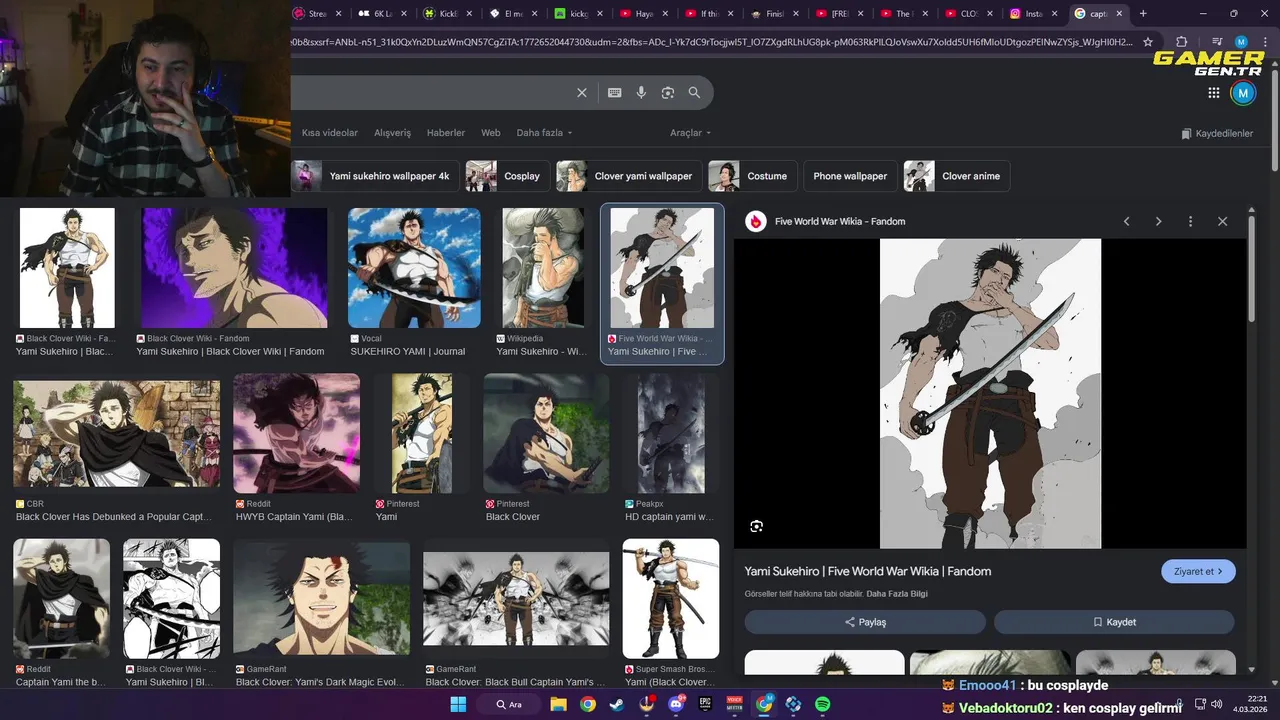1280x720 pixels.
Task: Start voice search with the microphone icon
Action: point(641,93)
